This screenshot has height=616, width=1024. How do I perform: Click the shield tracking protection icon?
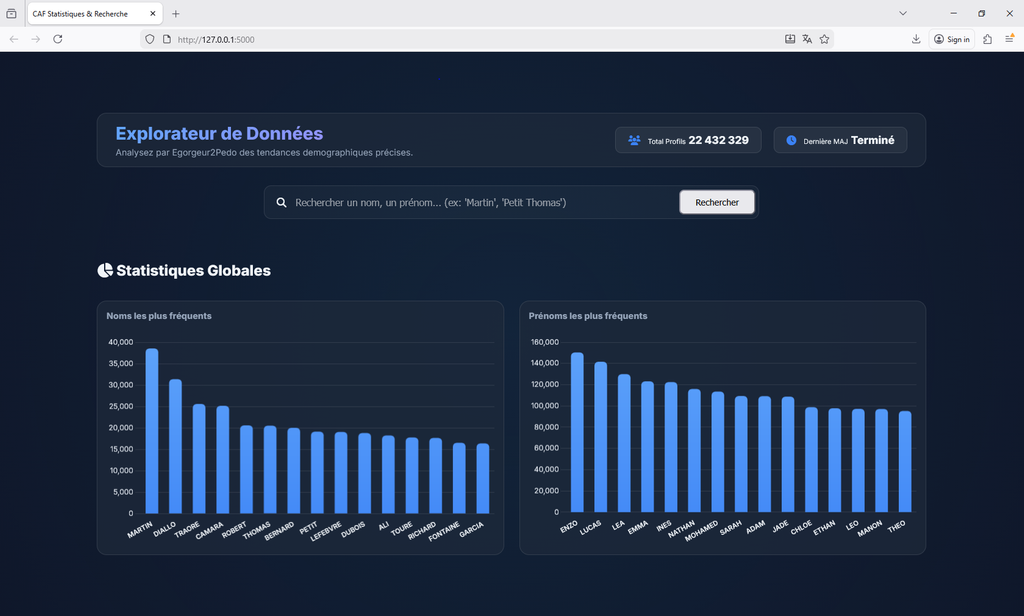[x=150, y=39]
